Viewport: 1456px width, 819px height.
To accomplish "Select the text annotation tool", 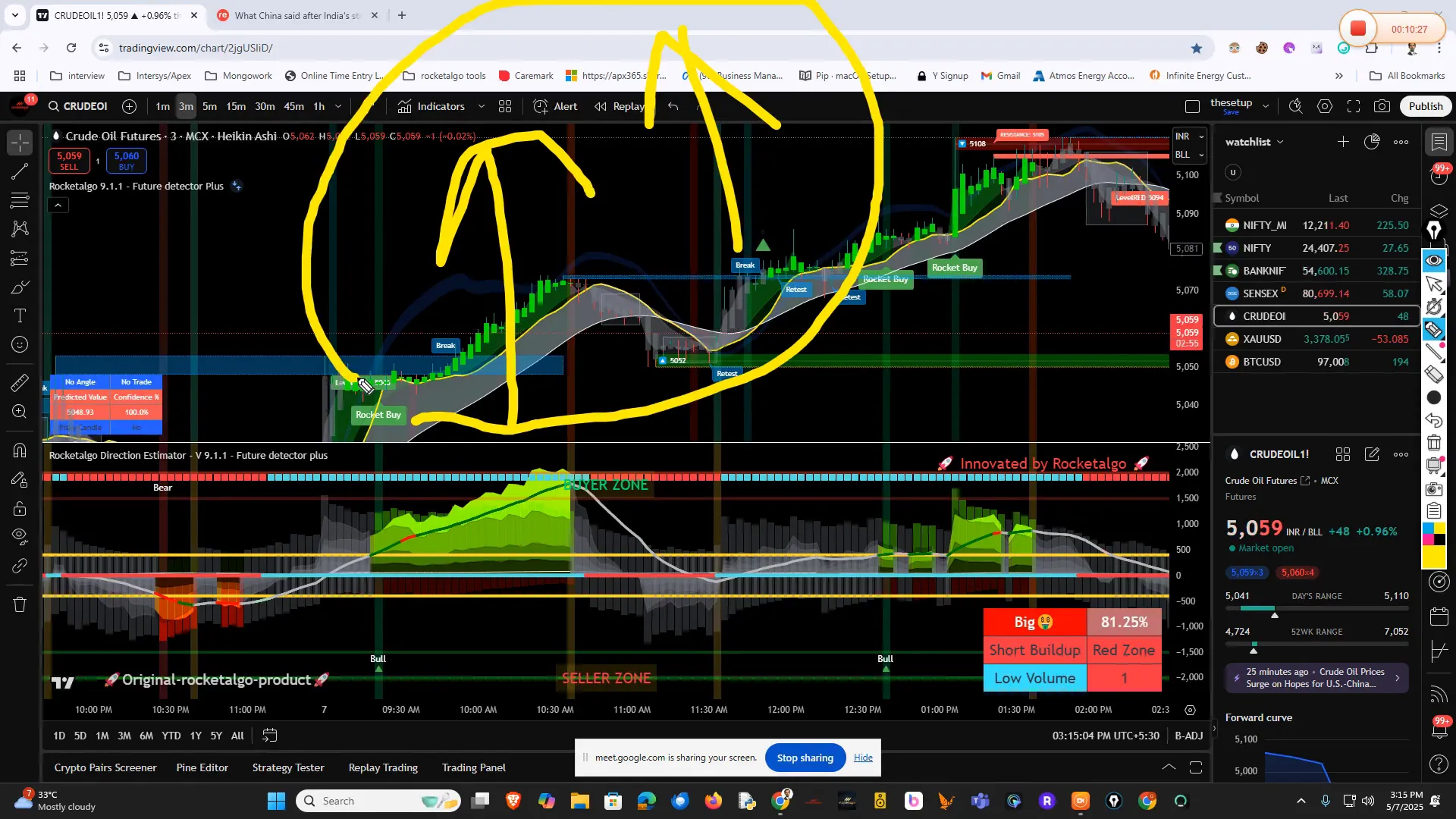I will pyautogui.click(x=20, y=315).
